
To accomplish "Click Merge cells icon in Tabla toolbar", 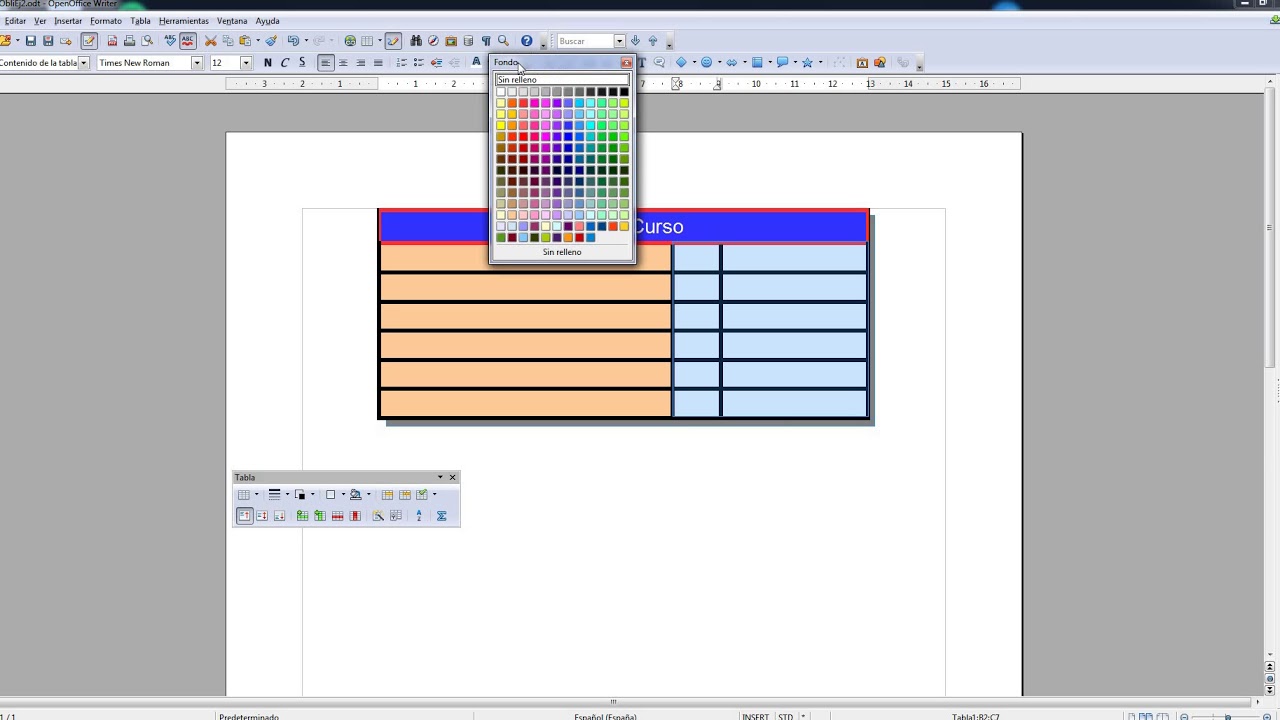I will (x=387, y=494).
